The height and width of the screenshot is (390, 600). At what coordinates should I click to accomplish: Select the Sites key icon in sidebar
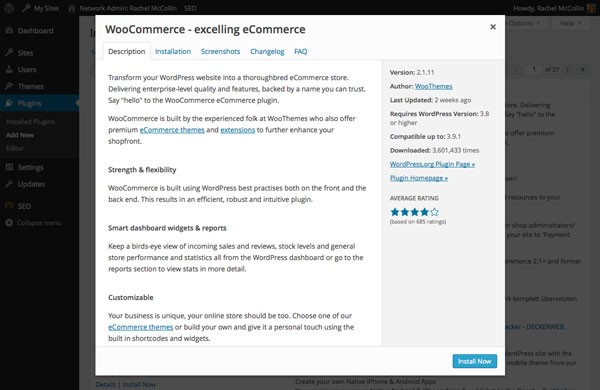pos(9,53)
